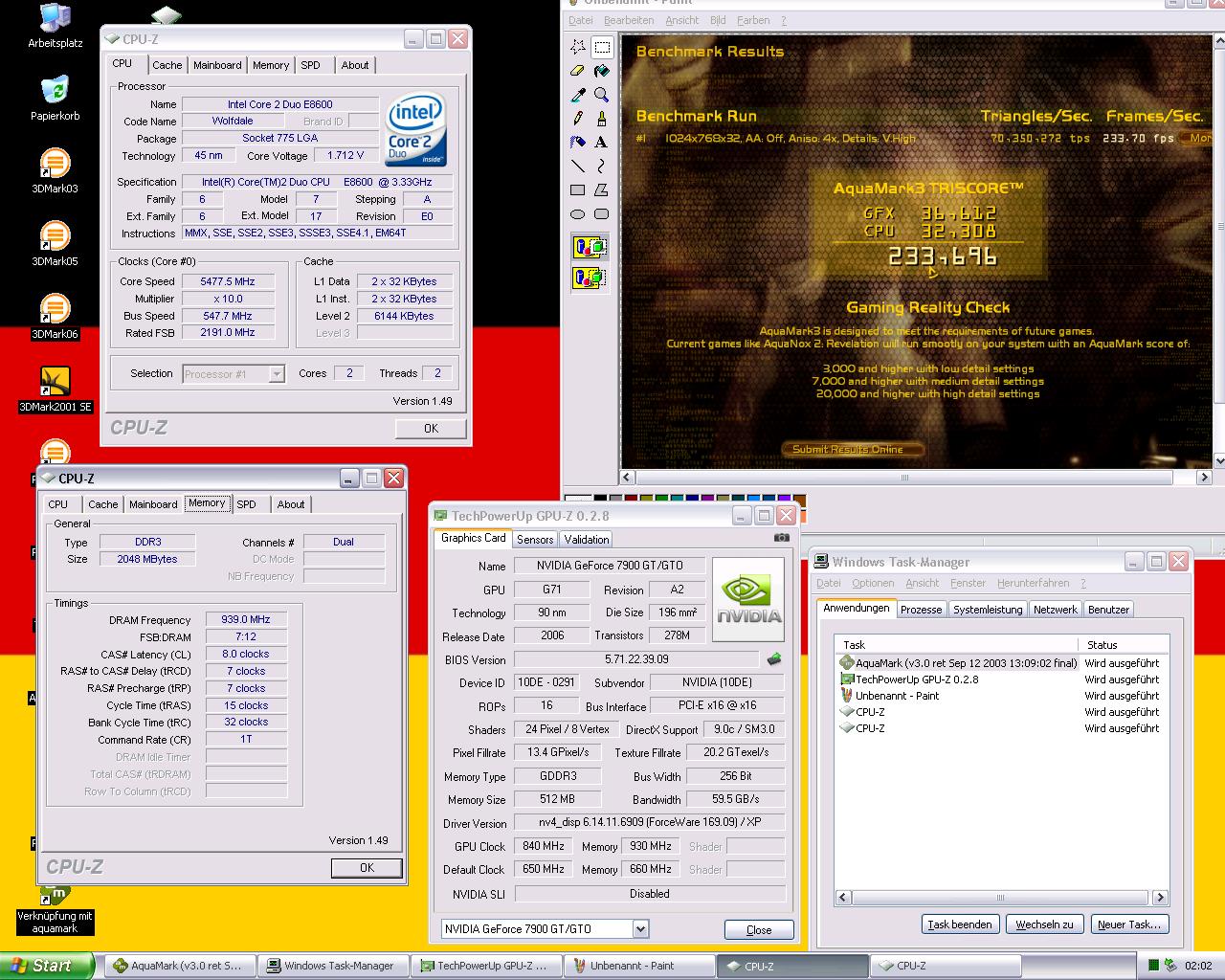Select the Arbeitsplatz desktop icon

[x=55, y=27]
